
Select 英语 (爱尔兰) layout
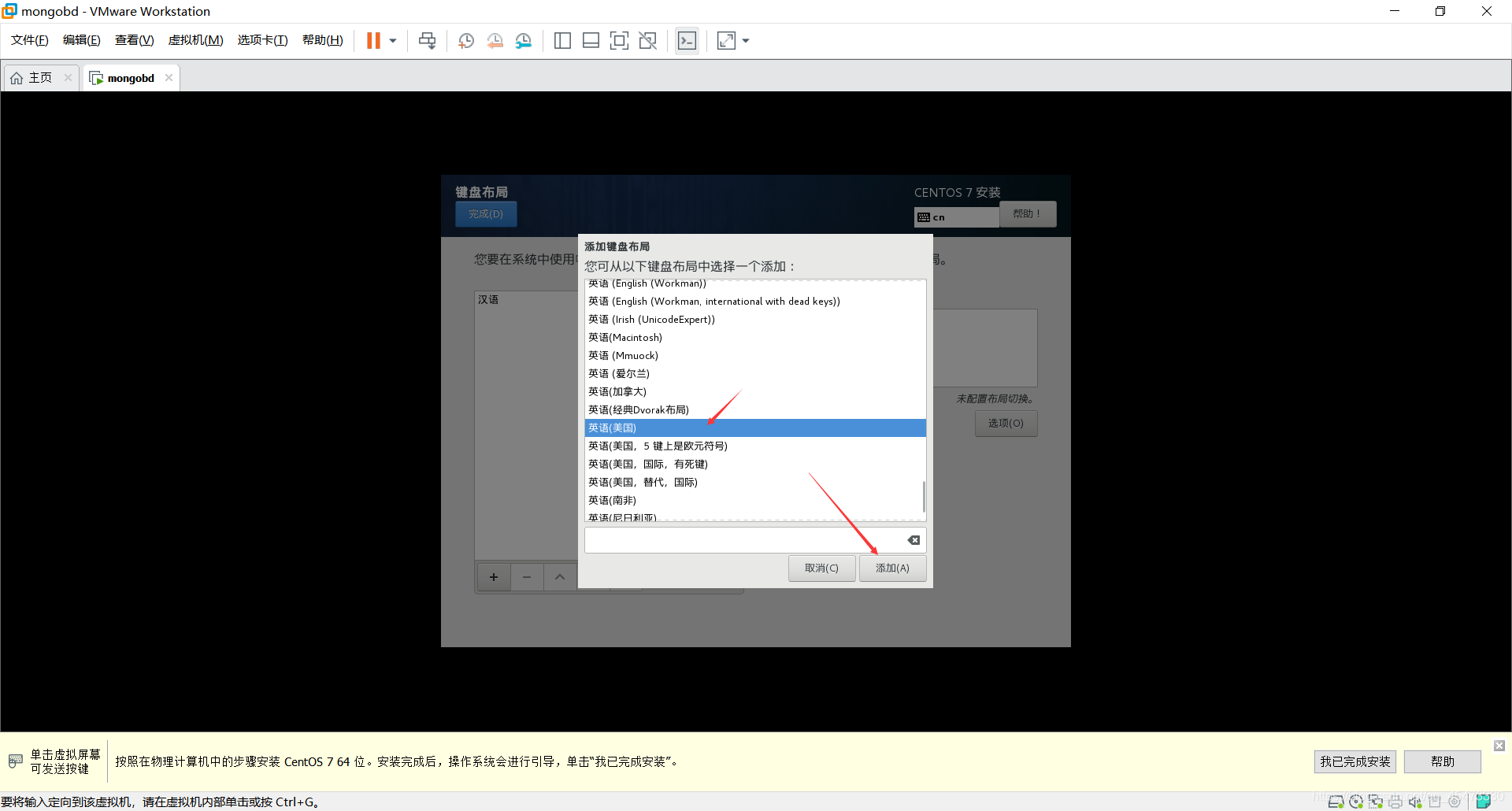[755, 374]
